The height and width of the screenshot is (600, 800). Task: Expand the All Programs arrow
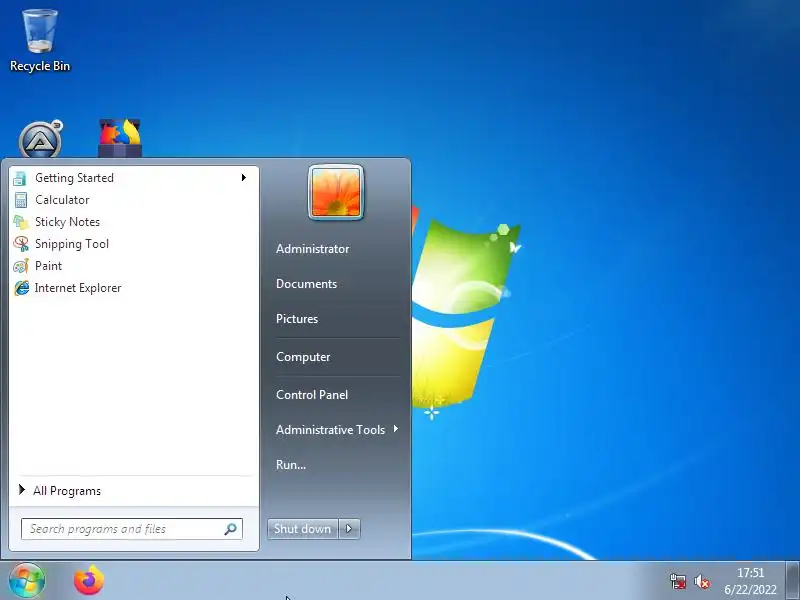pyautogui.click(x=22, y=490)
